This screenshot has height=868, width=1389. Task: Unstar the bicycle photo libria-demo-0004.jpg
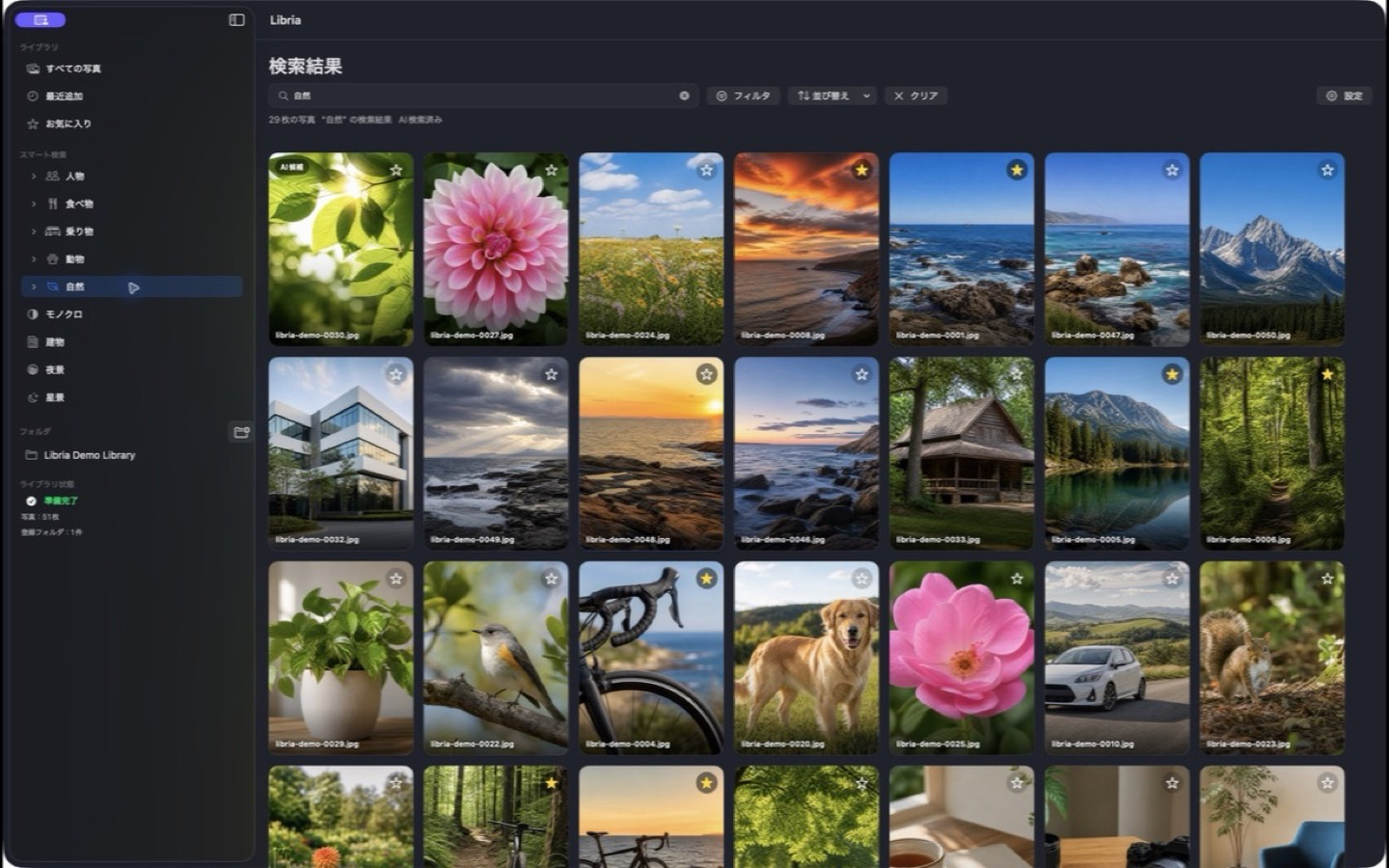pos(707,579)
